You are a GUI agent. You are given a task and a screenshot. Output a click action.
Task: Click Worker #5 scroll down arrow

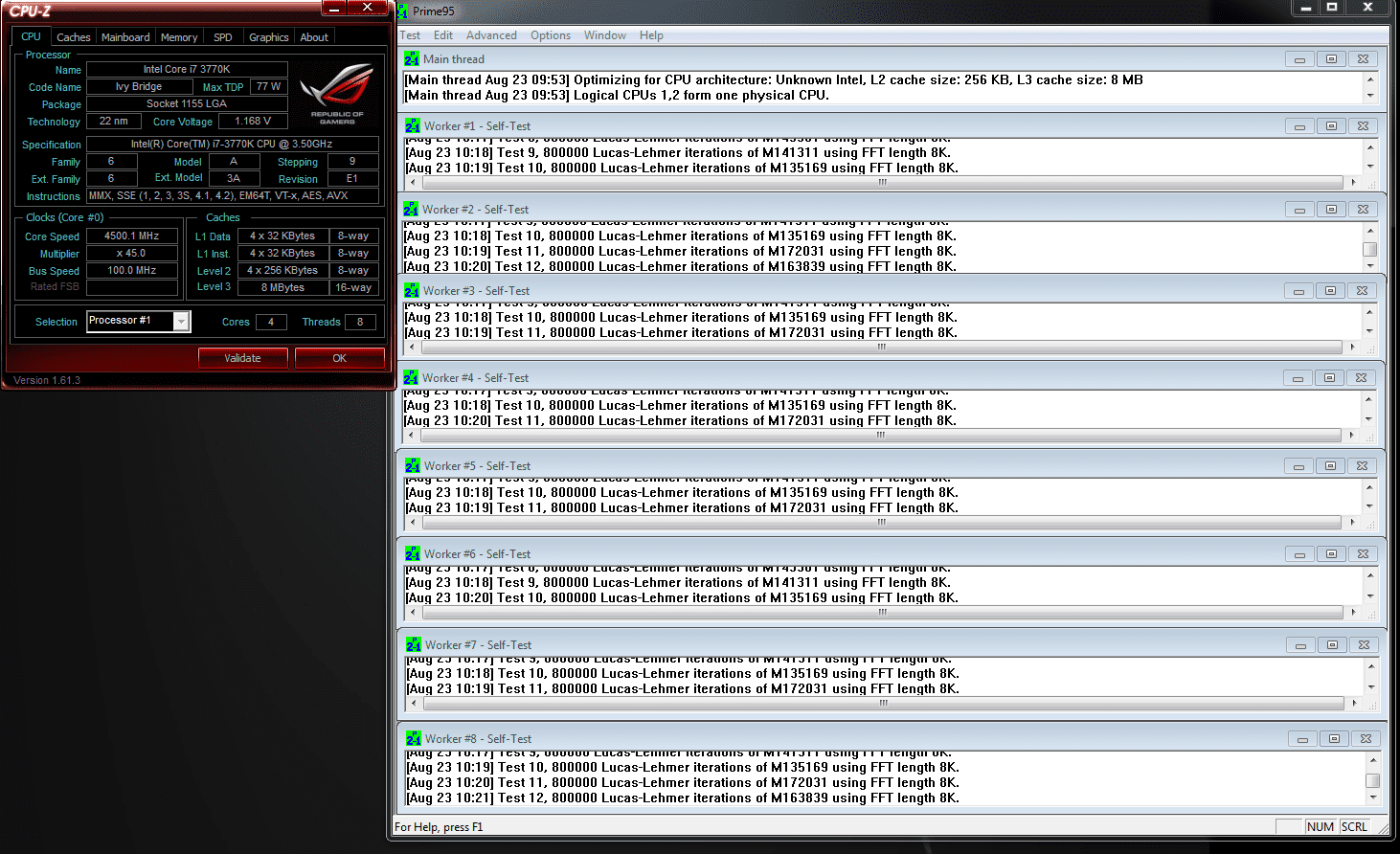coord(1370,507)
